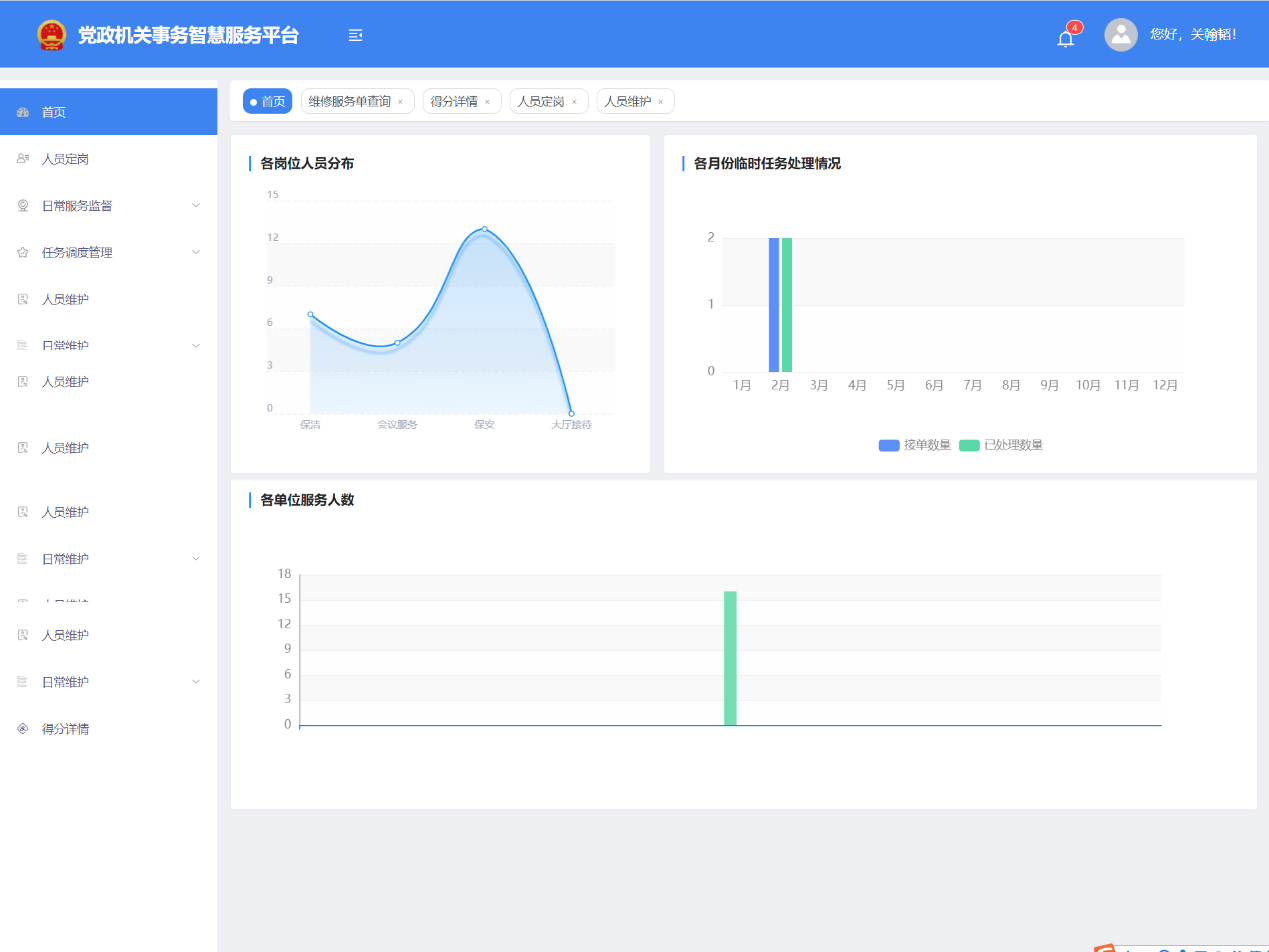Click the 您好 user greeting text
The image size is (1269, 952).
1192,35
